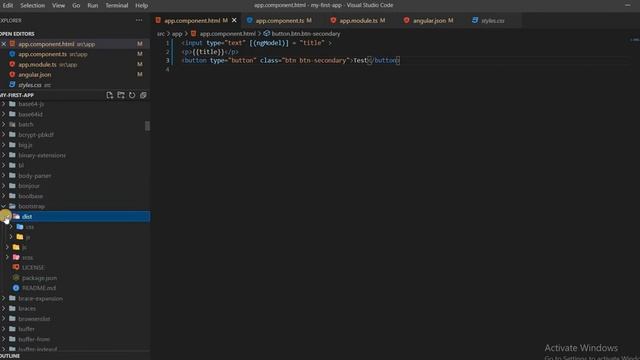Close app.component.html in Open Editors list
This screenshot has width=640, height=360.
point(4,44)
